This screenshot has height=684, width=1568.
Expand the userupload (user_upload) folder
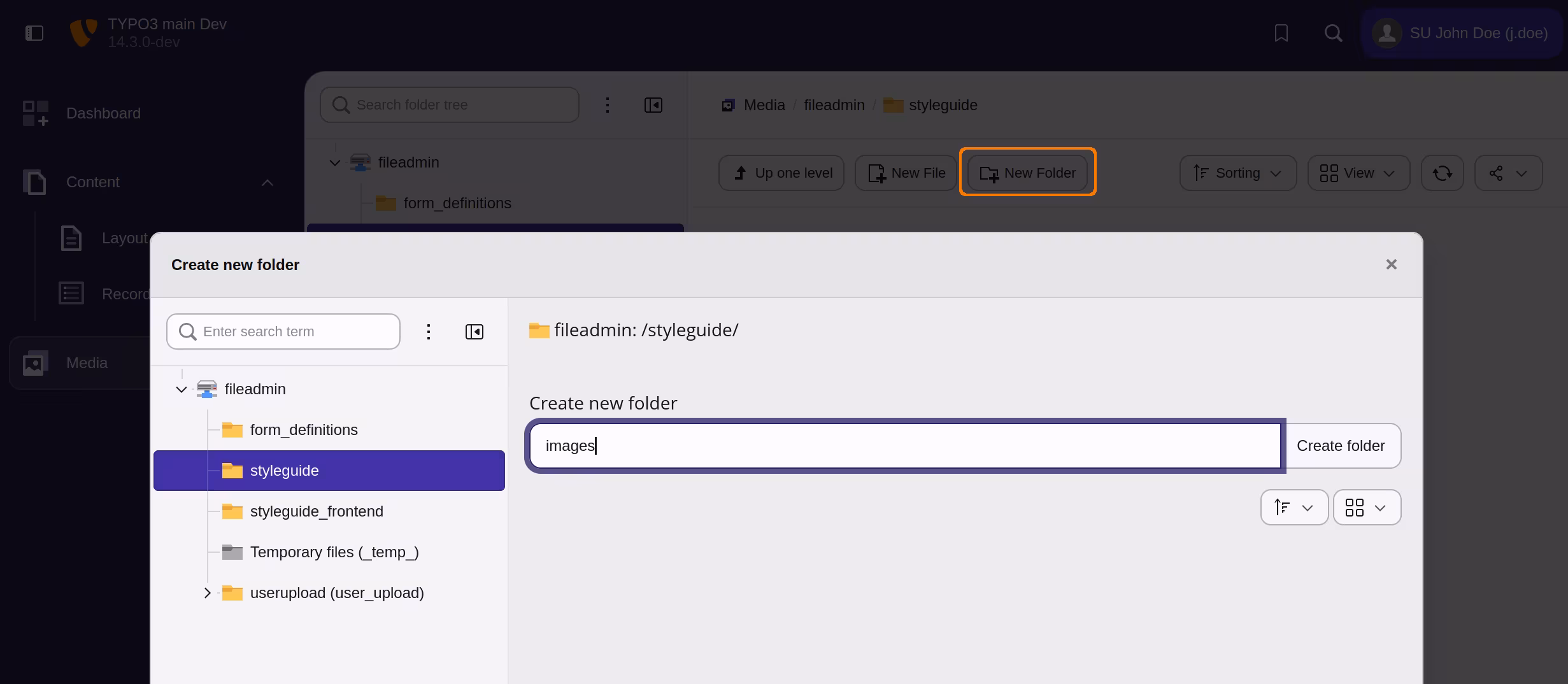tap(206, 592)
